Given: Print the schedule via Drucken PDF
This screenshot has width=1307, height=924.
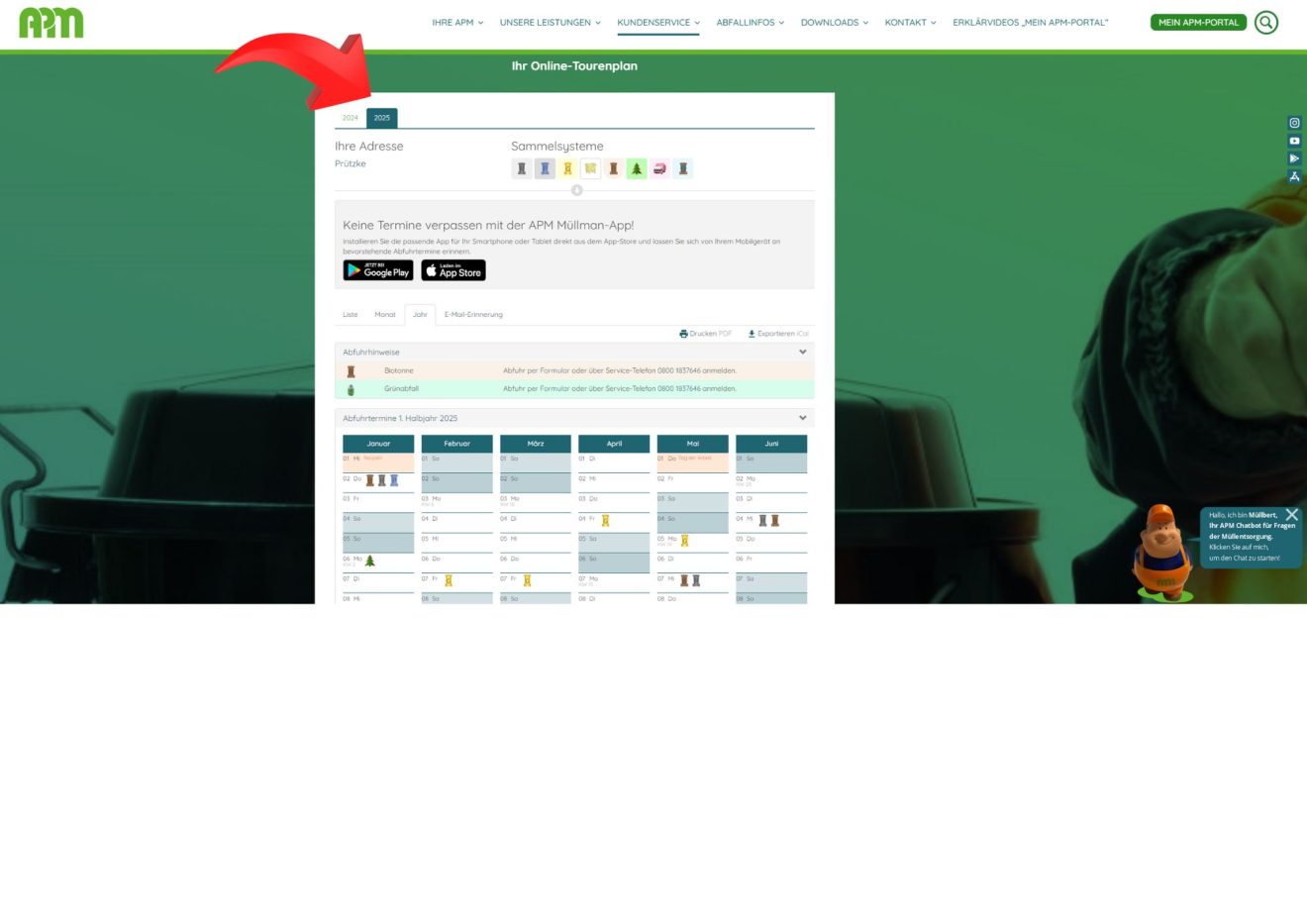Looking at the screenshot, I should point(705,334).
